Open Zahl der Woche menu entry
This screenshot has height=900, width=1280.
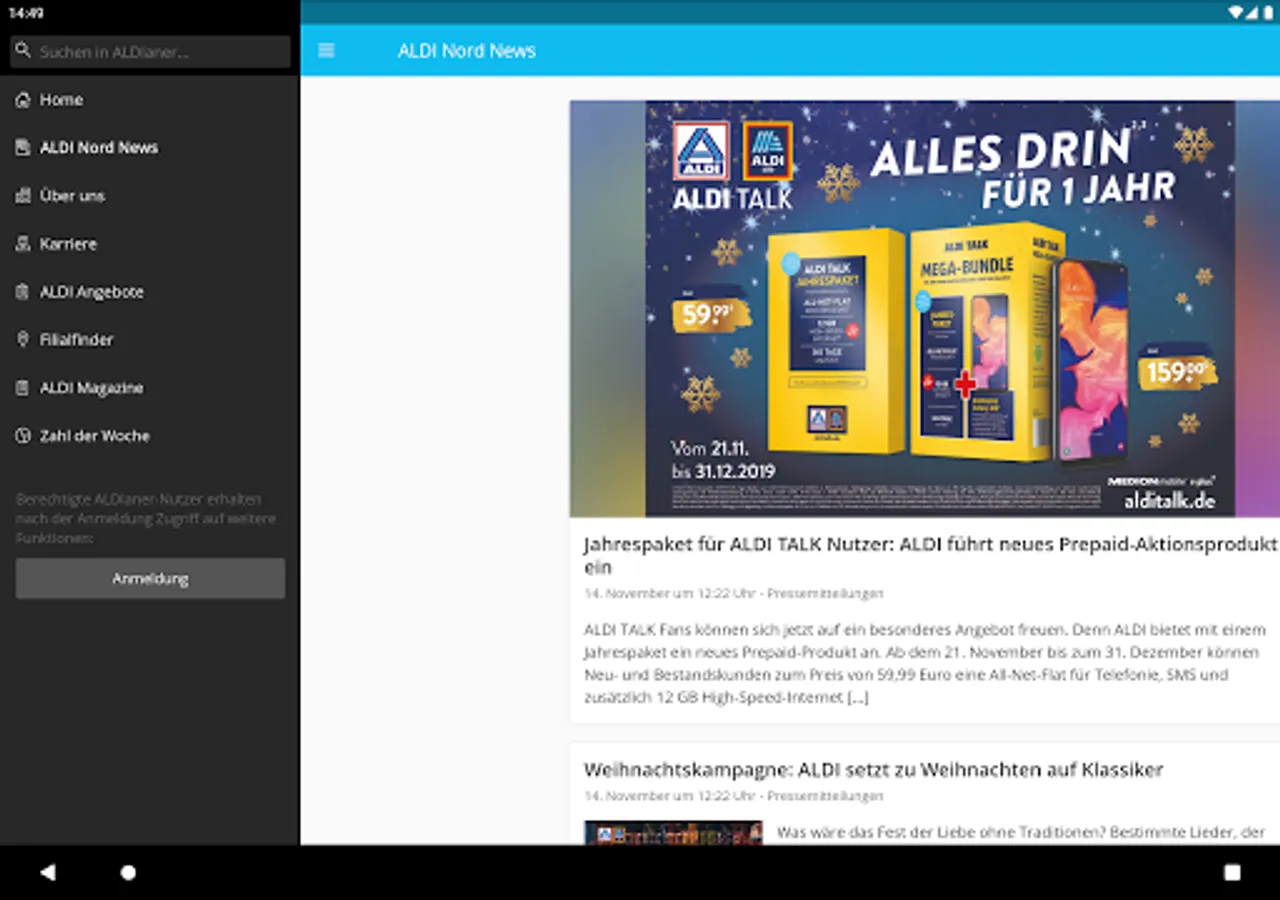pos(150,436)
